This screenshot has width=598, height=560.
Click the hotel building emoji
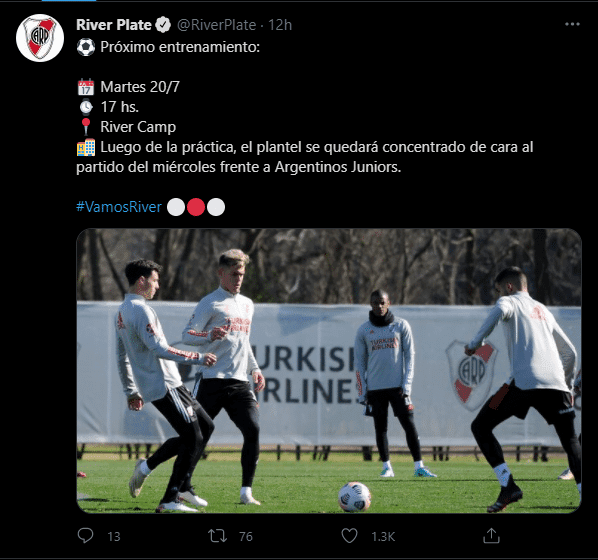(x=86, y=147)
